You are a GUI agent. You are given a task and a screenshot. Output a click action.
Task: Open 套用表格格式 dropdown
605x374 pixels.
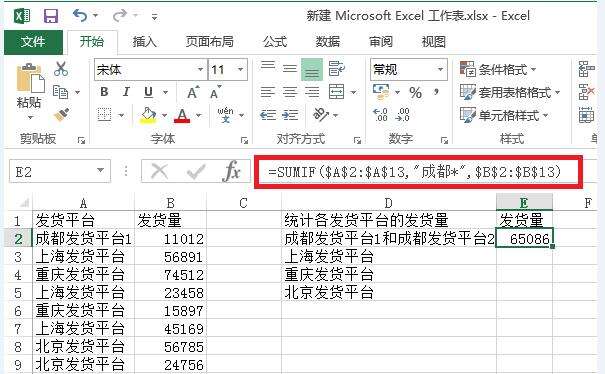tap(510, 92)
